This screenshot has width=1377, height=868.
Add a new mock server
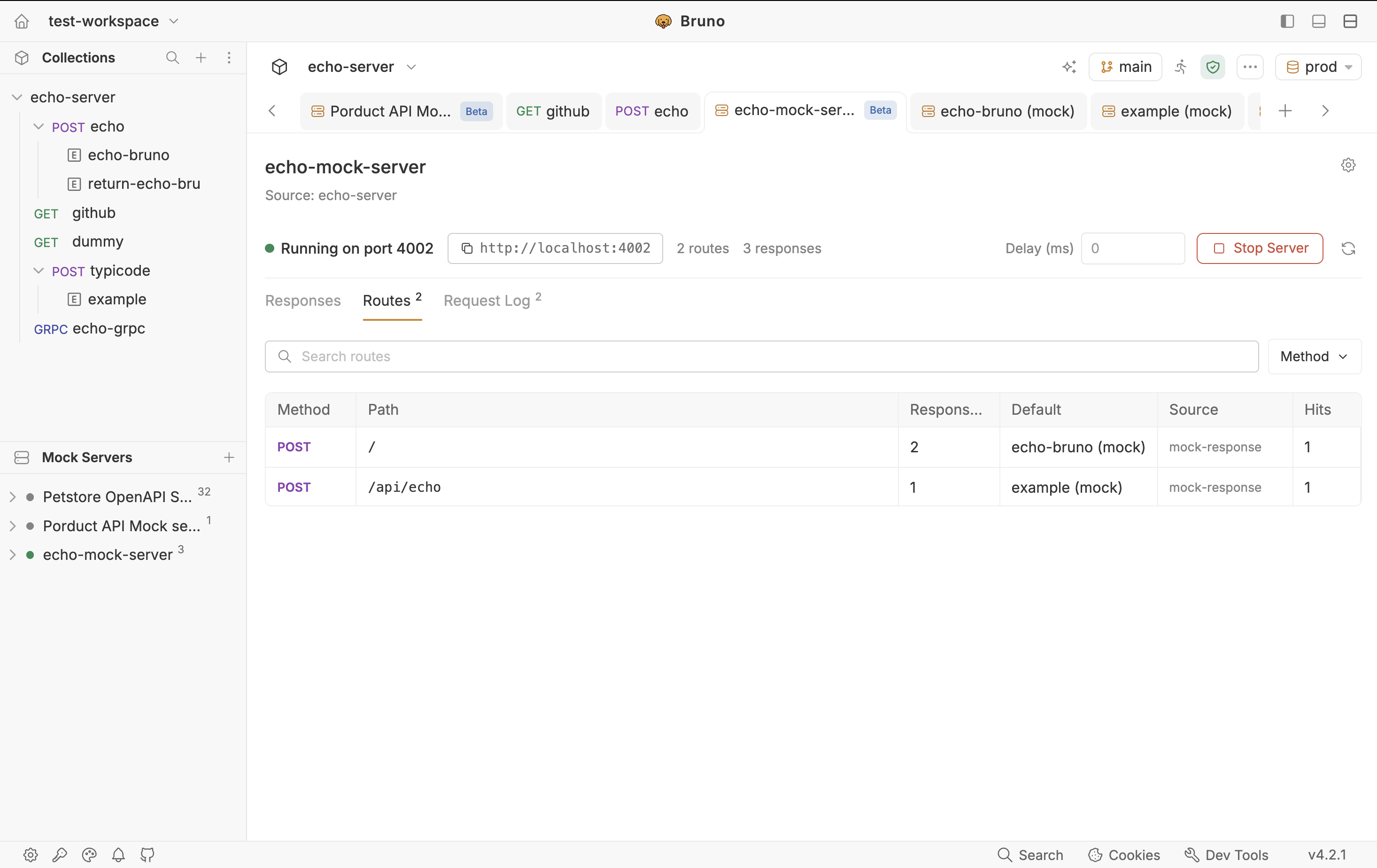pos(229,457)
